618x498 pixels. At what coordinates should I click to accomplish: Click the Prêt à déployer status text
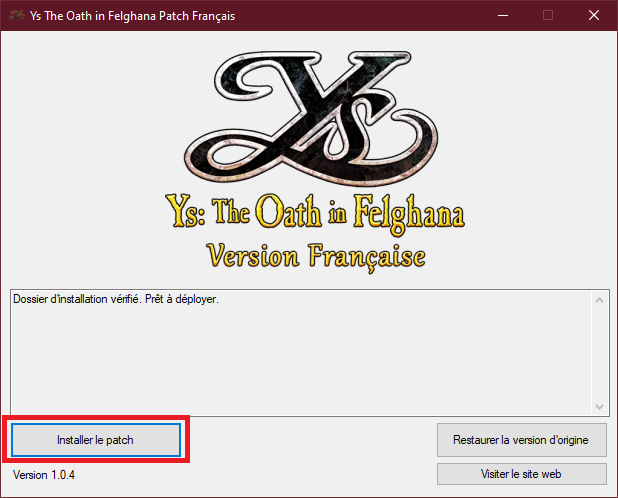[x=187, y=300]
